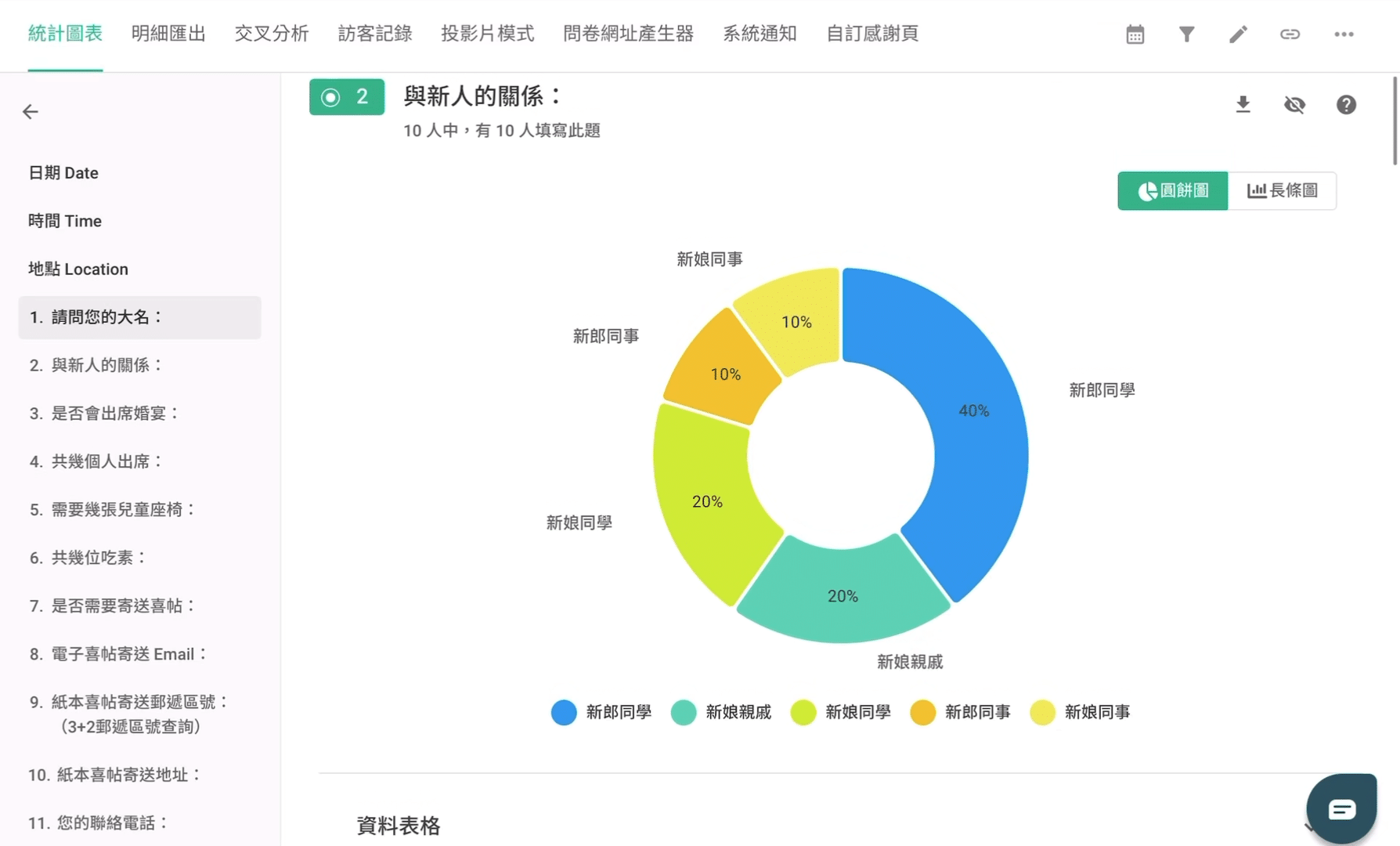This screenshot has width=1400, height=846.
Task: Select question 1. 請問您的大名
Action: click(139, 317)
